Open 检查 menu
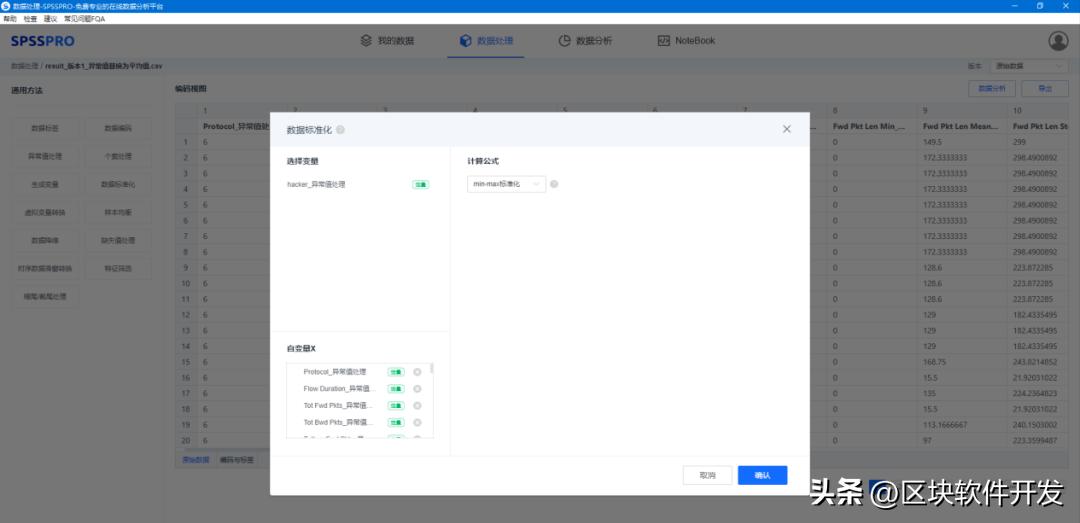The height and width of the screenshot is (523, 1080). click(x=30, y=19)
